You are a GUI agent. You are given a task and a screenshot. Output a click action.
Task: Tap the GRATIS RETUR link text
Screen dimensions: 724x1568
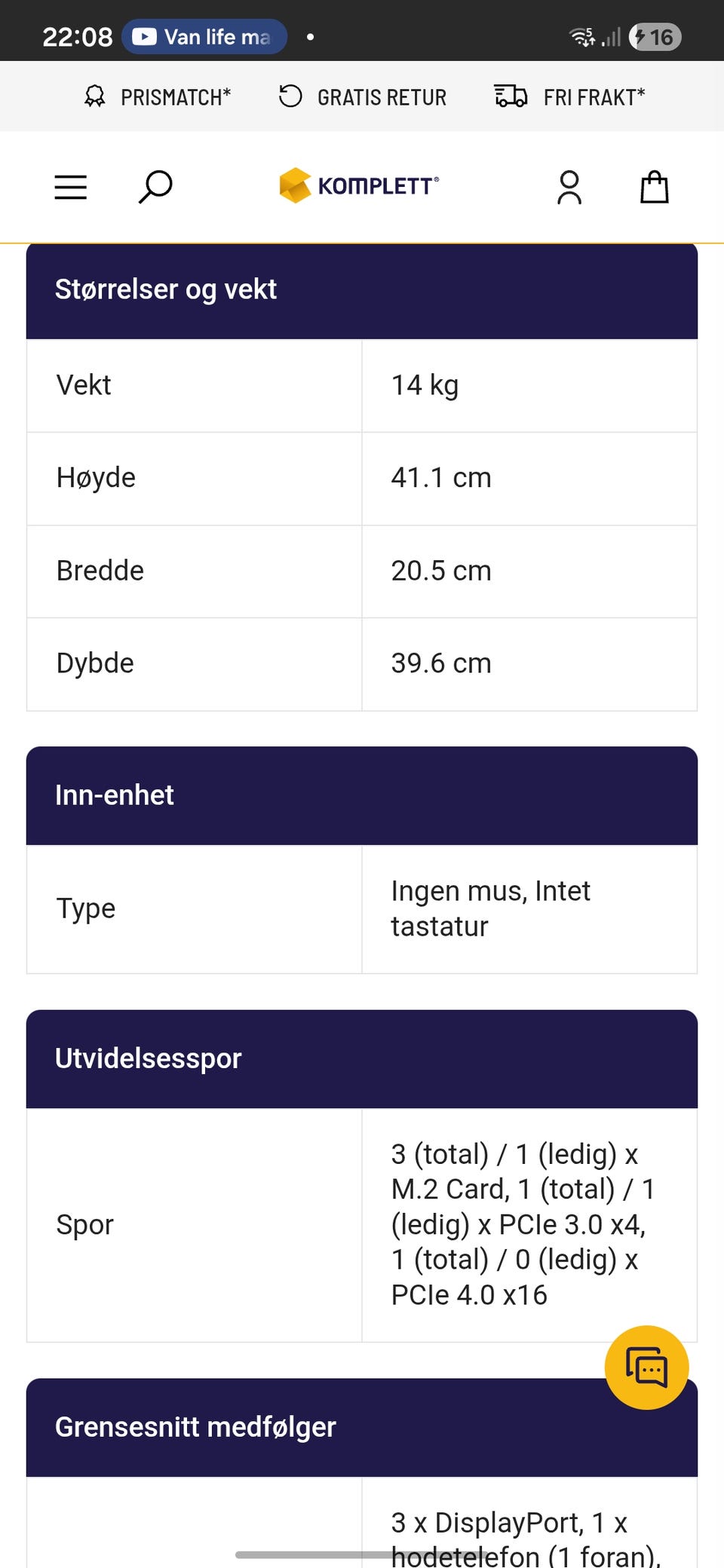(382, 97)
